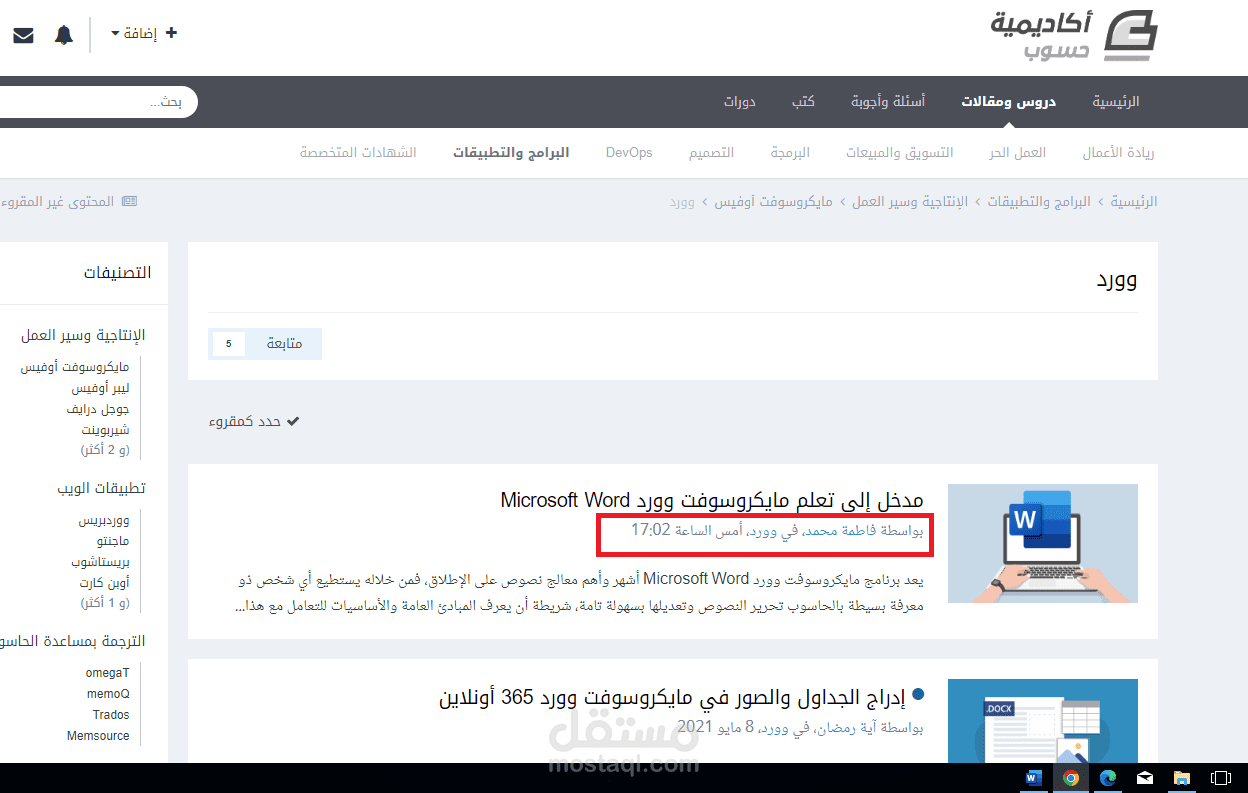Open Task View in the taskbar

[x=1220, y=777]
